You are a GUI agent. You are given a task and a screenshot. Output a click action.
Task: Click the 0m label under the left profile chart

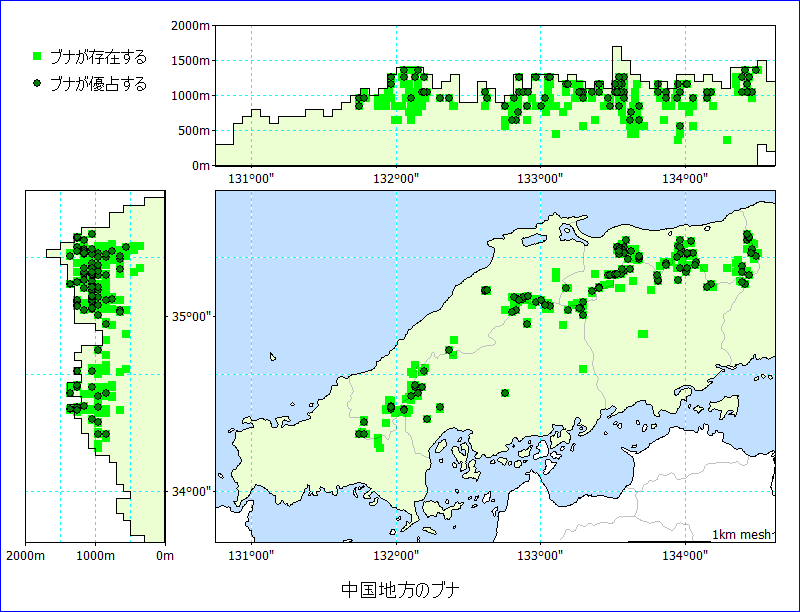[165, 555]
